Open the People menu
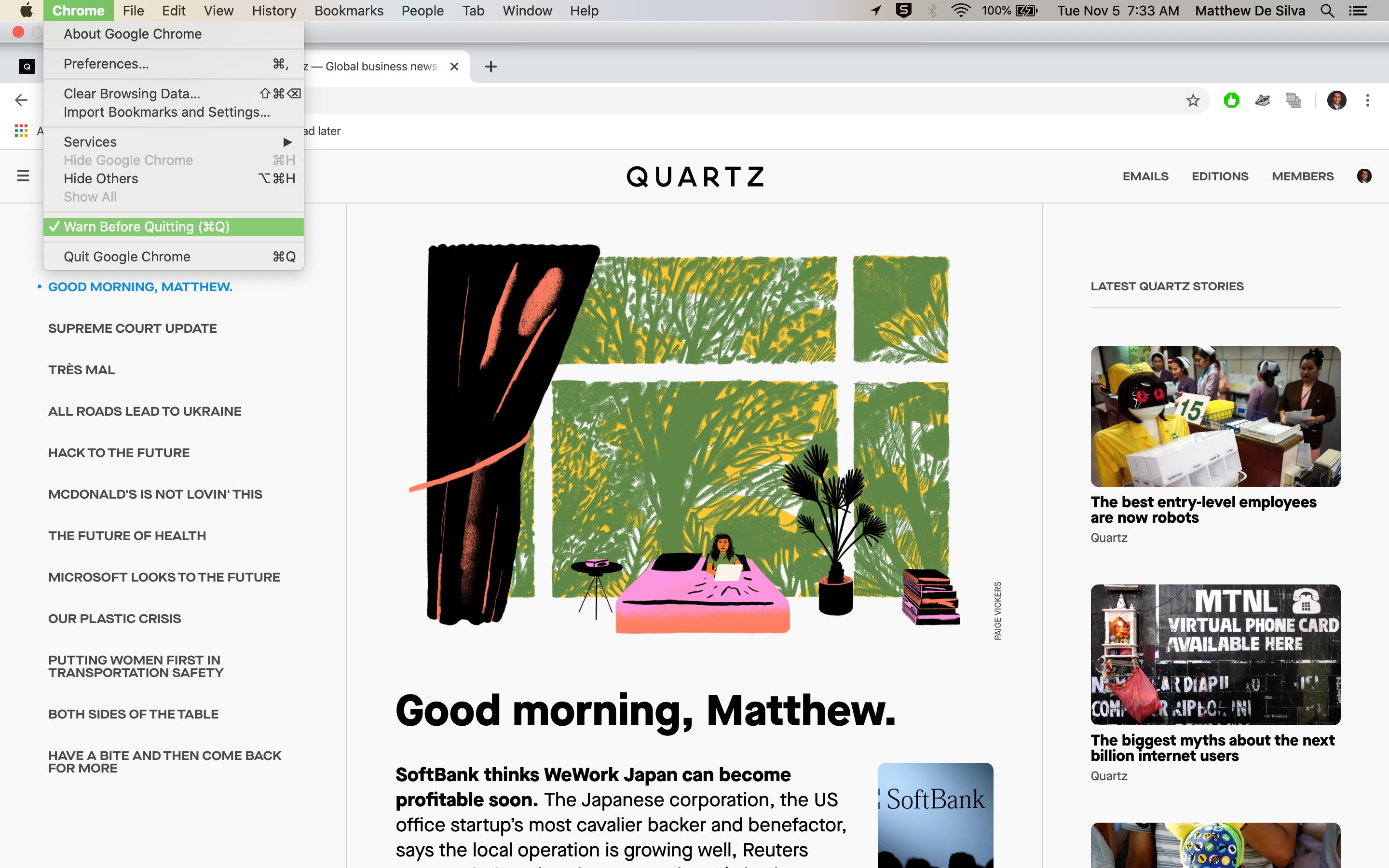This screenshot has height=868, width=1389. click(422, 10)
